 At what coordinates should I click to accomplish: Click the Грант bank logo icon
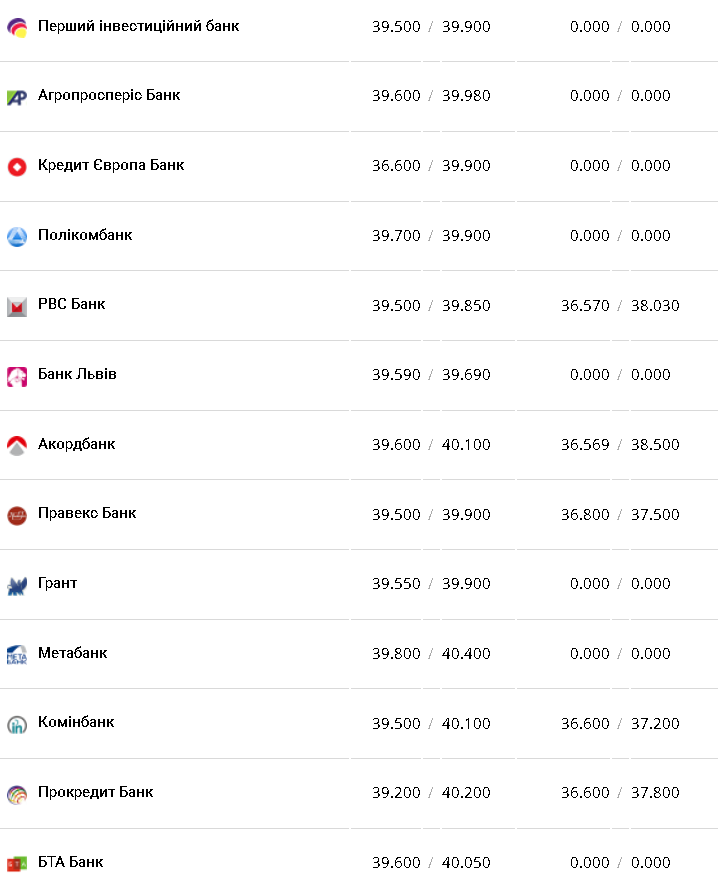16,585
